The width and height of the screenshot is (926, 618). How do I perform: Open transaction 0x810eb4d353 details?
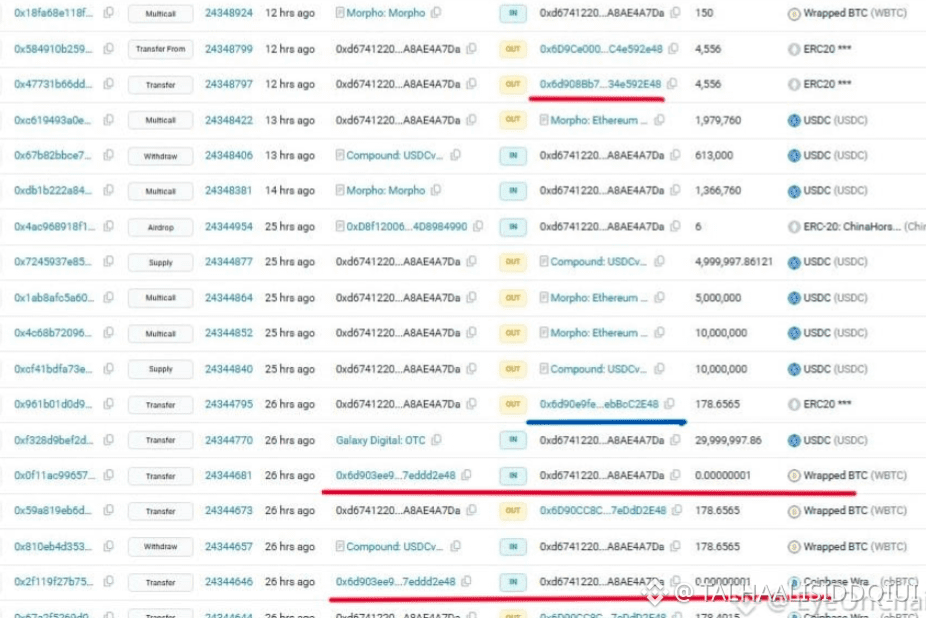tap(53, 547)
